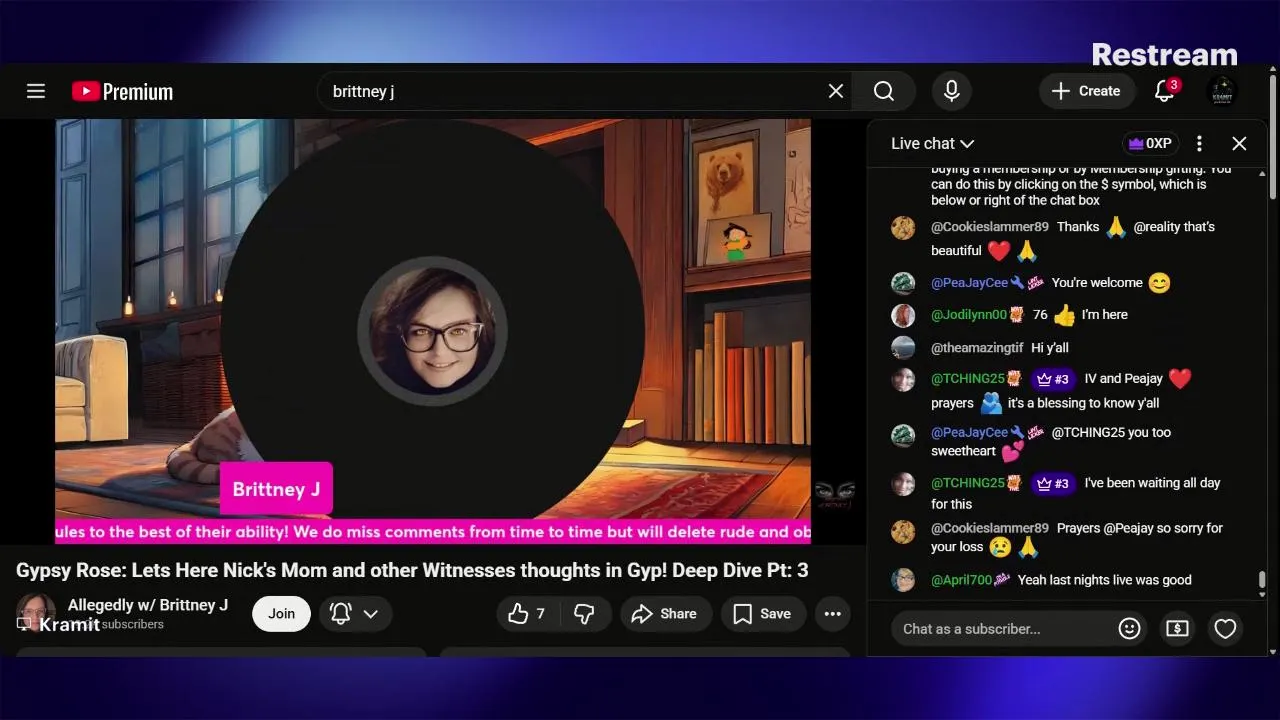Click @PeaJayCee you too sweetheart message
This screenshot has height=720, width=1280.
pos(1050,442)
